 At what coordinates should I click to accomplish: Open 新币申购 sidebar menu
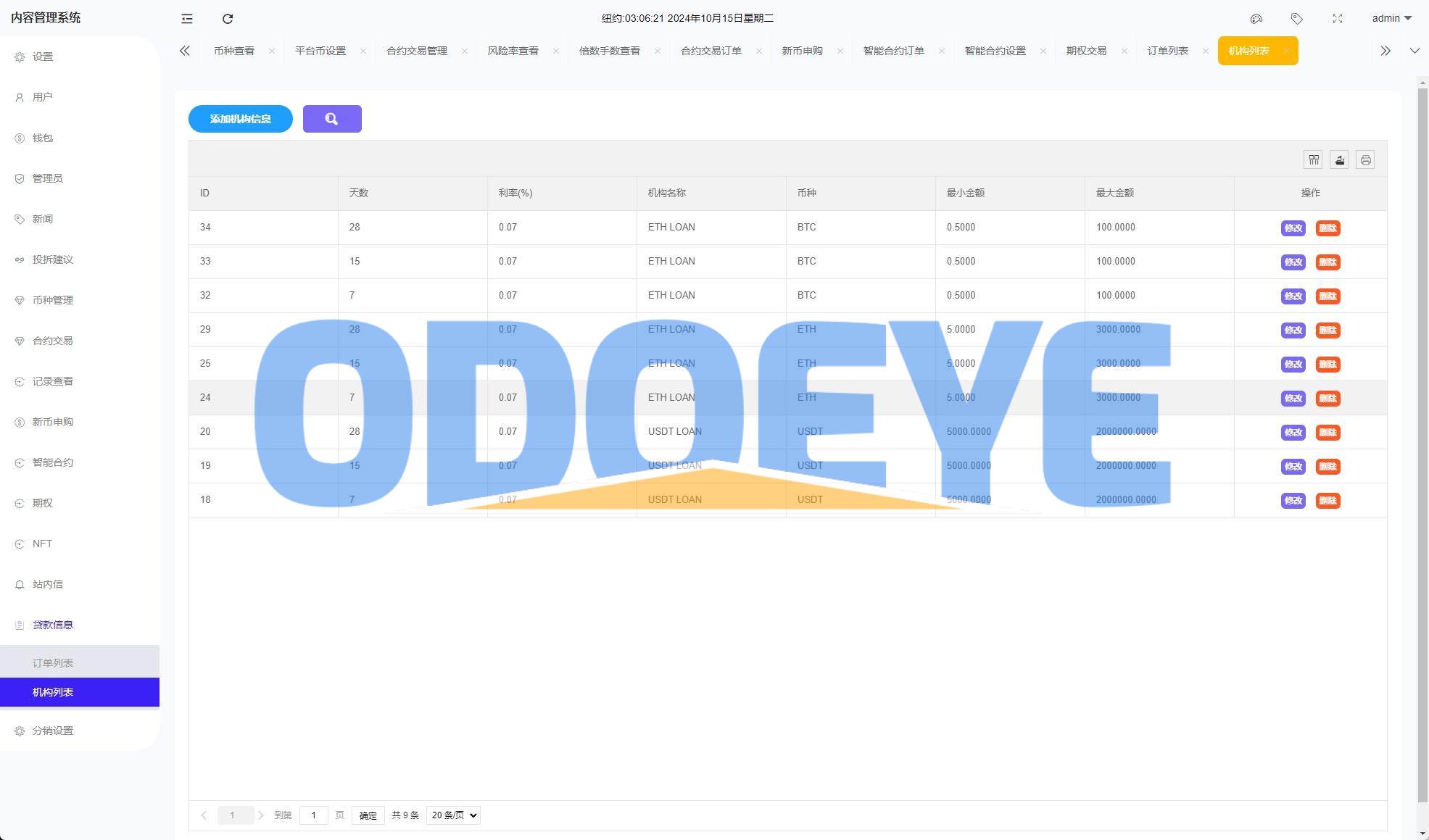(80, 422)
